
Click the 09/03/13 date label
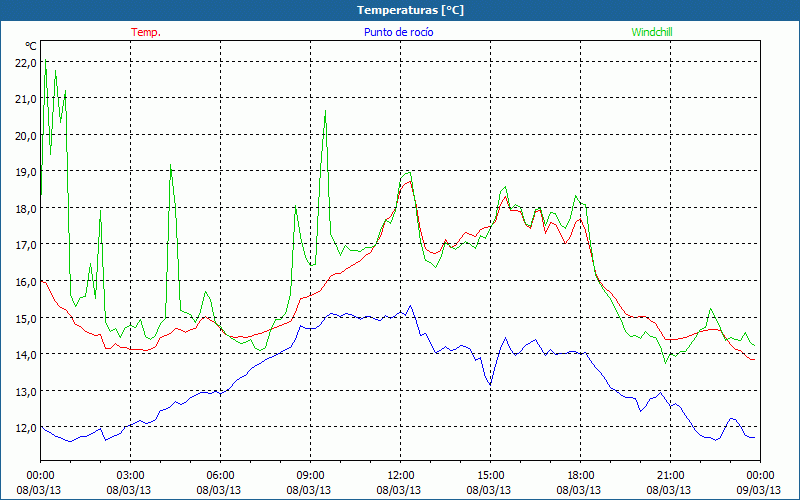759,490
